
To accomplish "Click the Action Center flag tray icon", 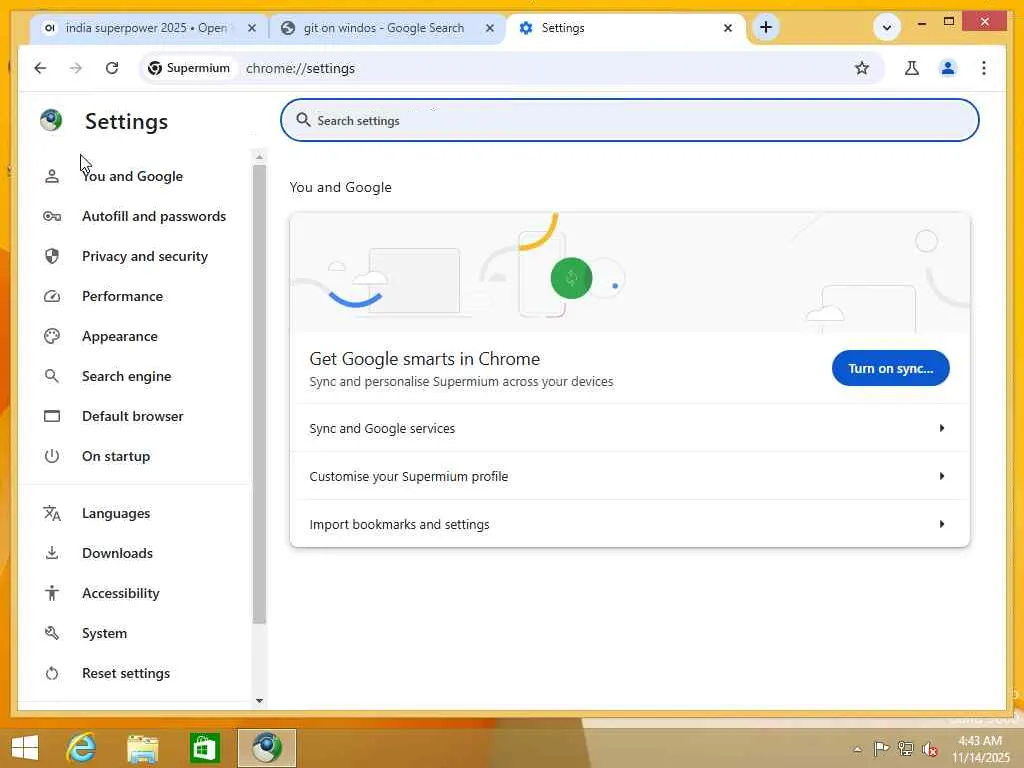I will [x=881, y=748].
